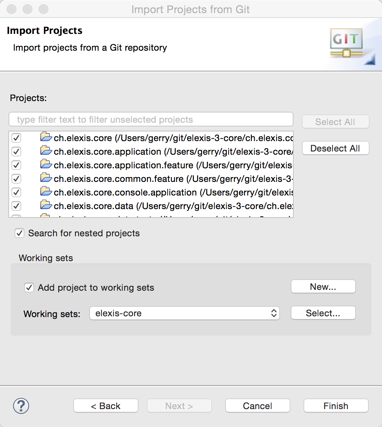Image resolution: width=382 pixels, height=427 pixels.
Task: Click folder icon of ch.elexis.core.data project
Action: pos(46,205)
